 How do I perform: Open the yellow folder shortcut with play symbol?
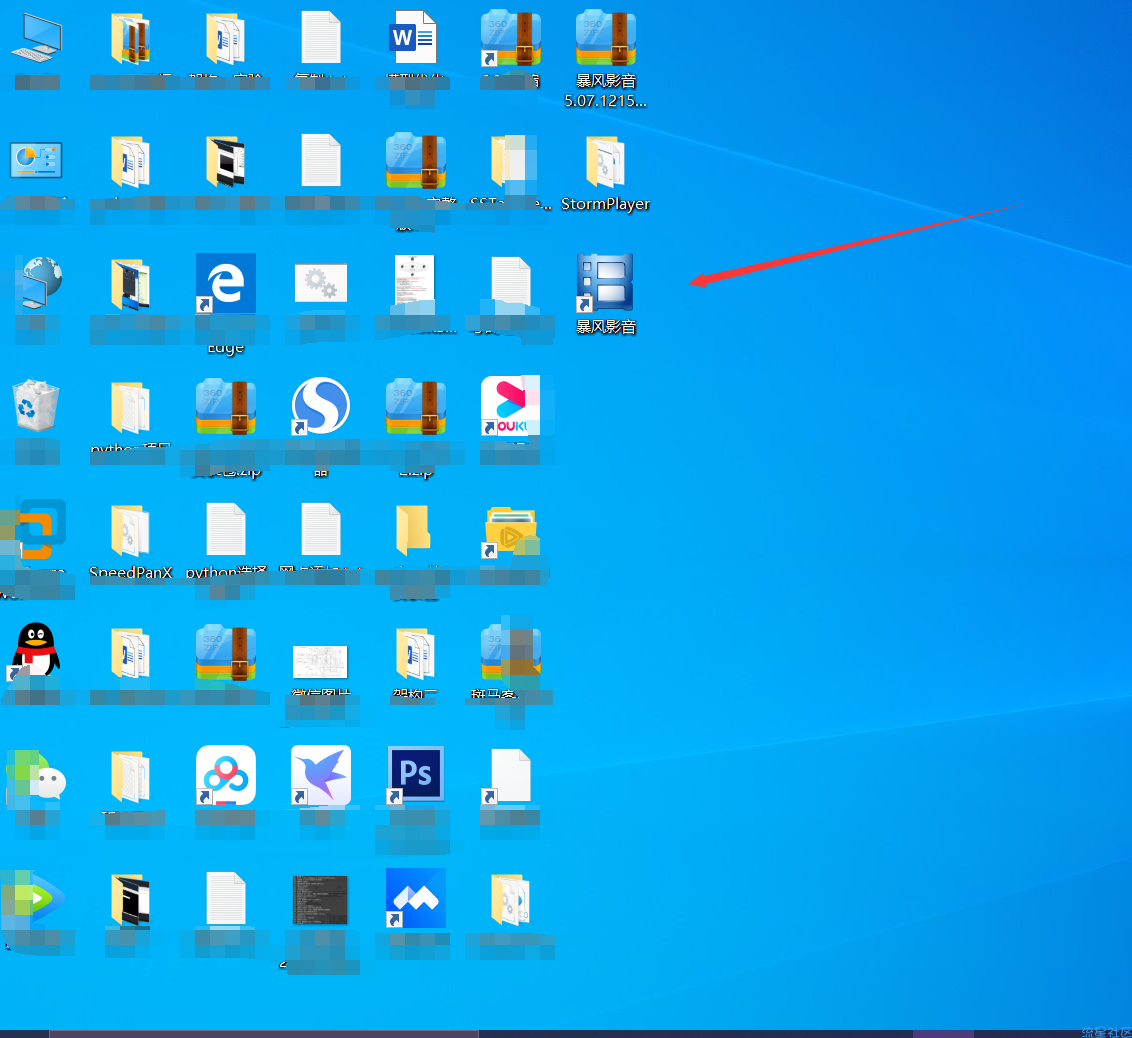click(510, 533)
